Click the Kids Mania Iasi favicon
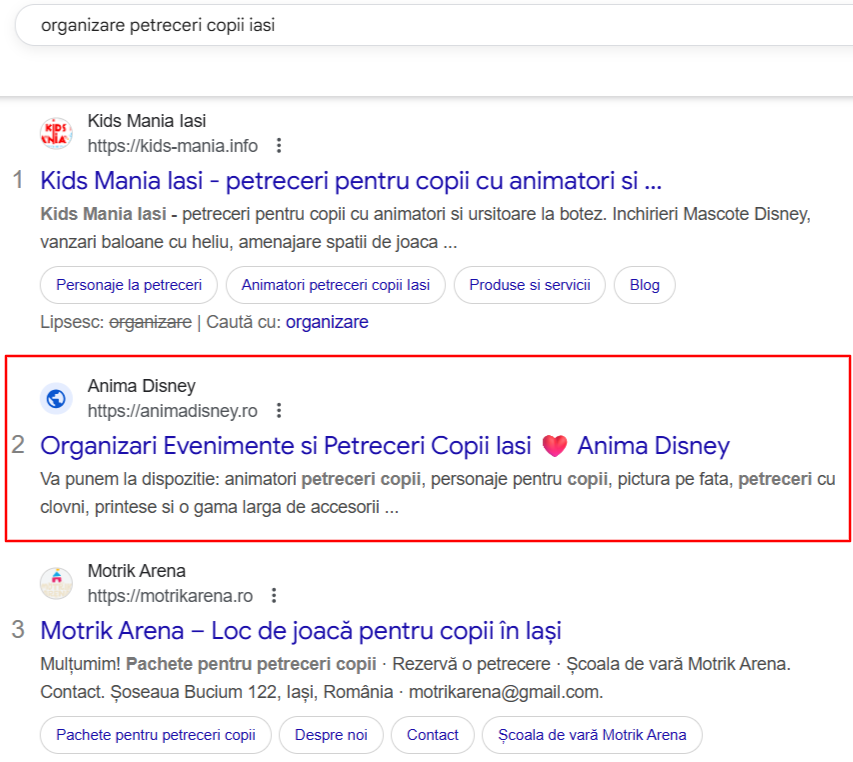This screenshot has height=762, width=853. coord(56,133)
